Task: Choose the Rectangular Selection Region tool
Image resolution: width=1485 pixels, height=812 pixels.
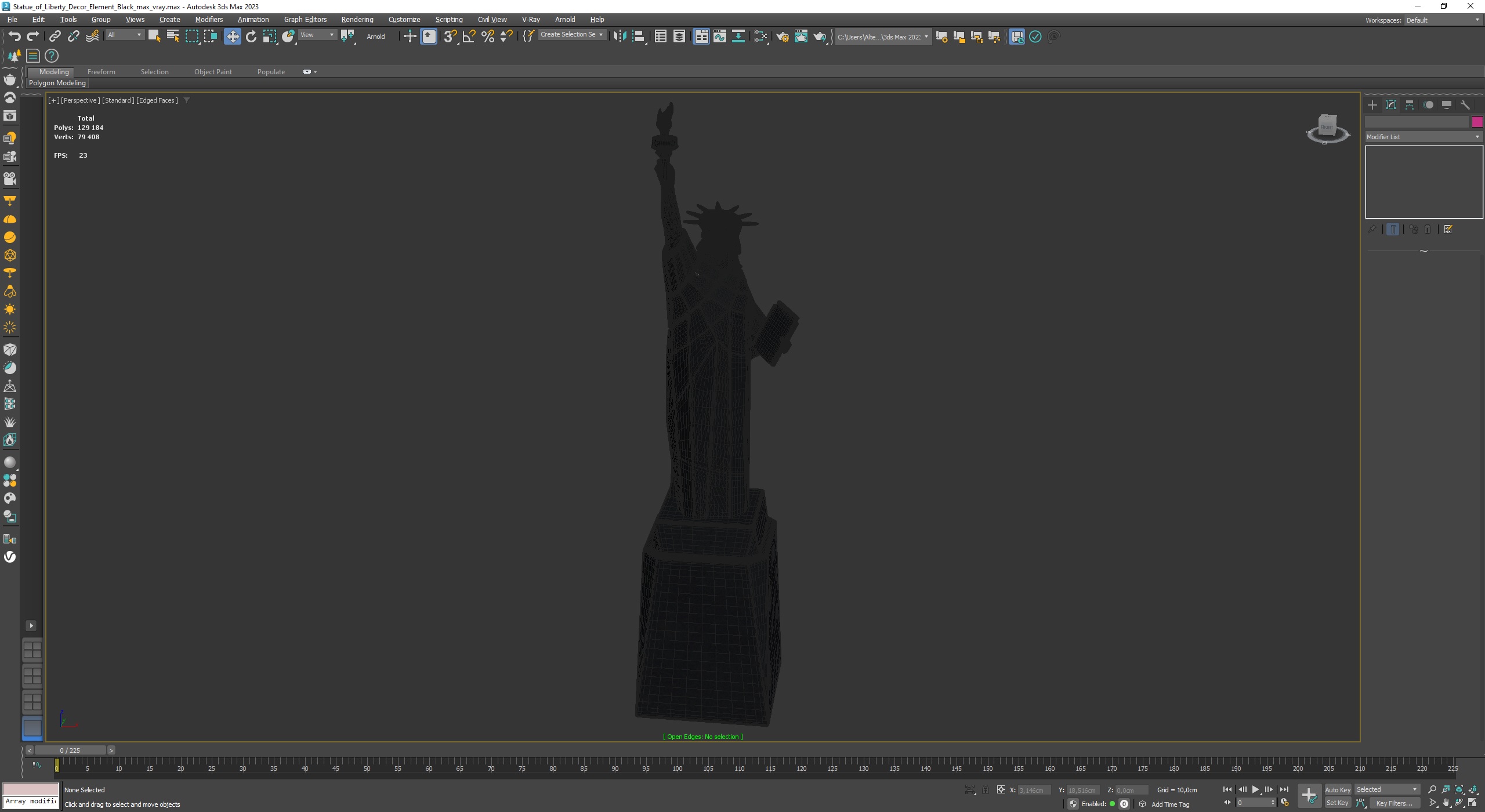Action: click(191, 37)
